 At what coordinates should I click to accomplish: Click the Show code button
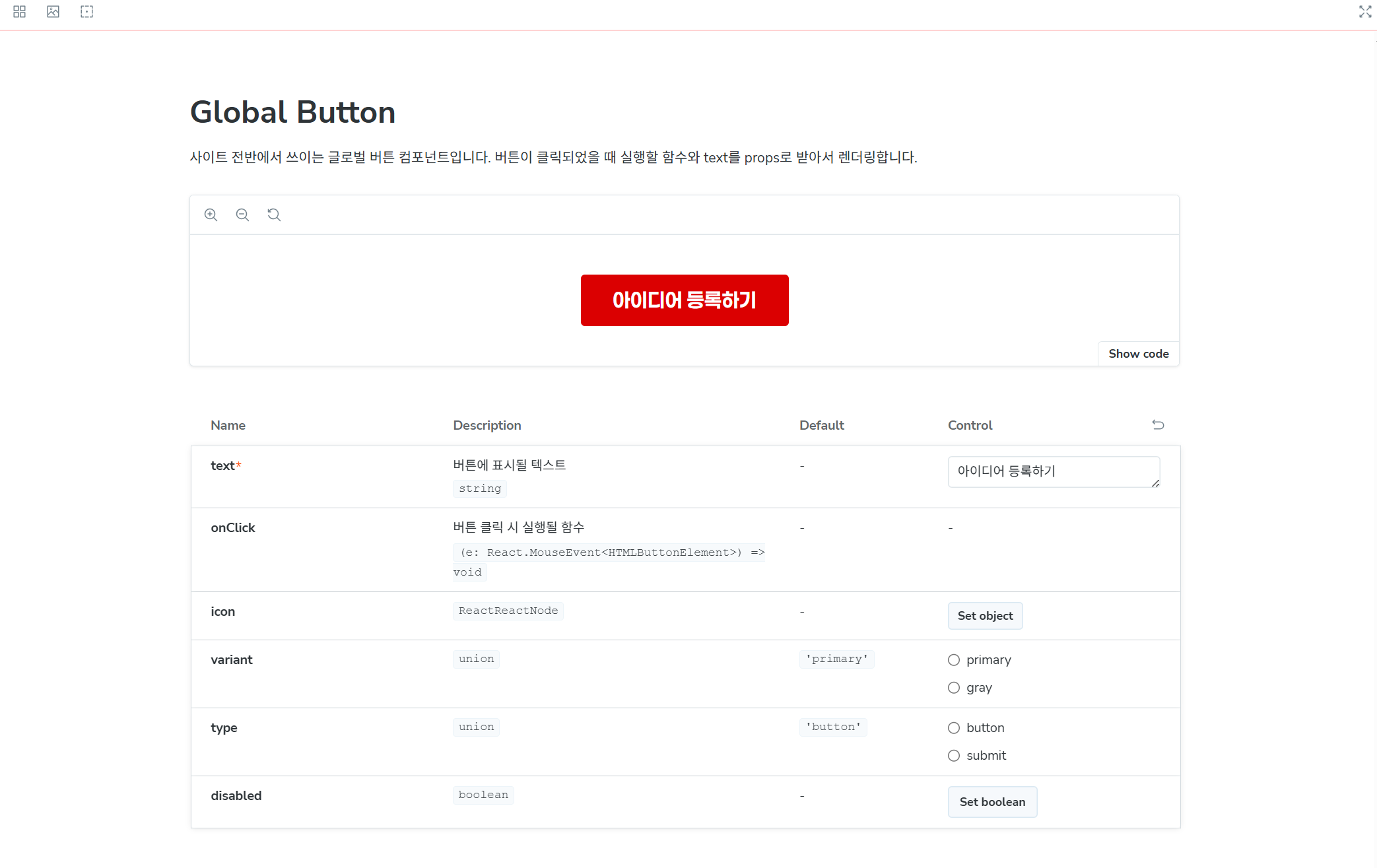pyautogui.click(x=1138, y=354)
